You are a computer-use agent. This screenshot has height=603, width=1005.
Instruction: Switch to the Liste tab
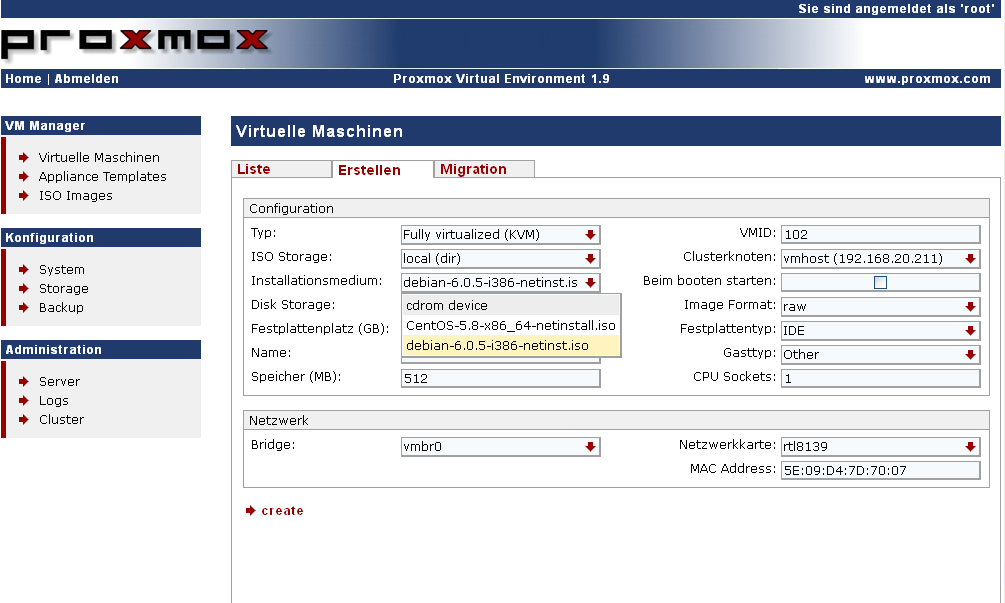(x=281, y=169)
